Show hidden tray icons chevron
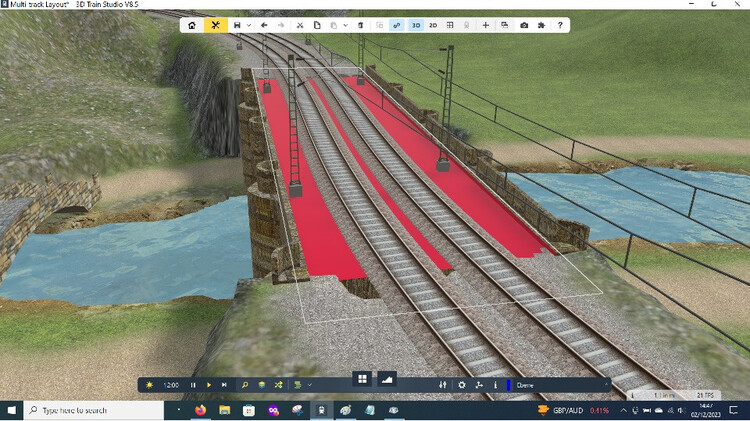This screenshot has height=421, width=750. tap(623, 410)
